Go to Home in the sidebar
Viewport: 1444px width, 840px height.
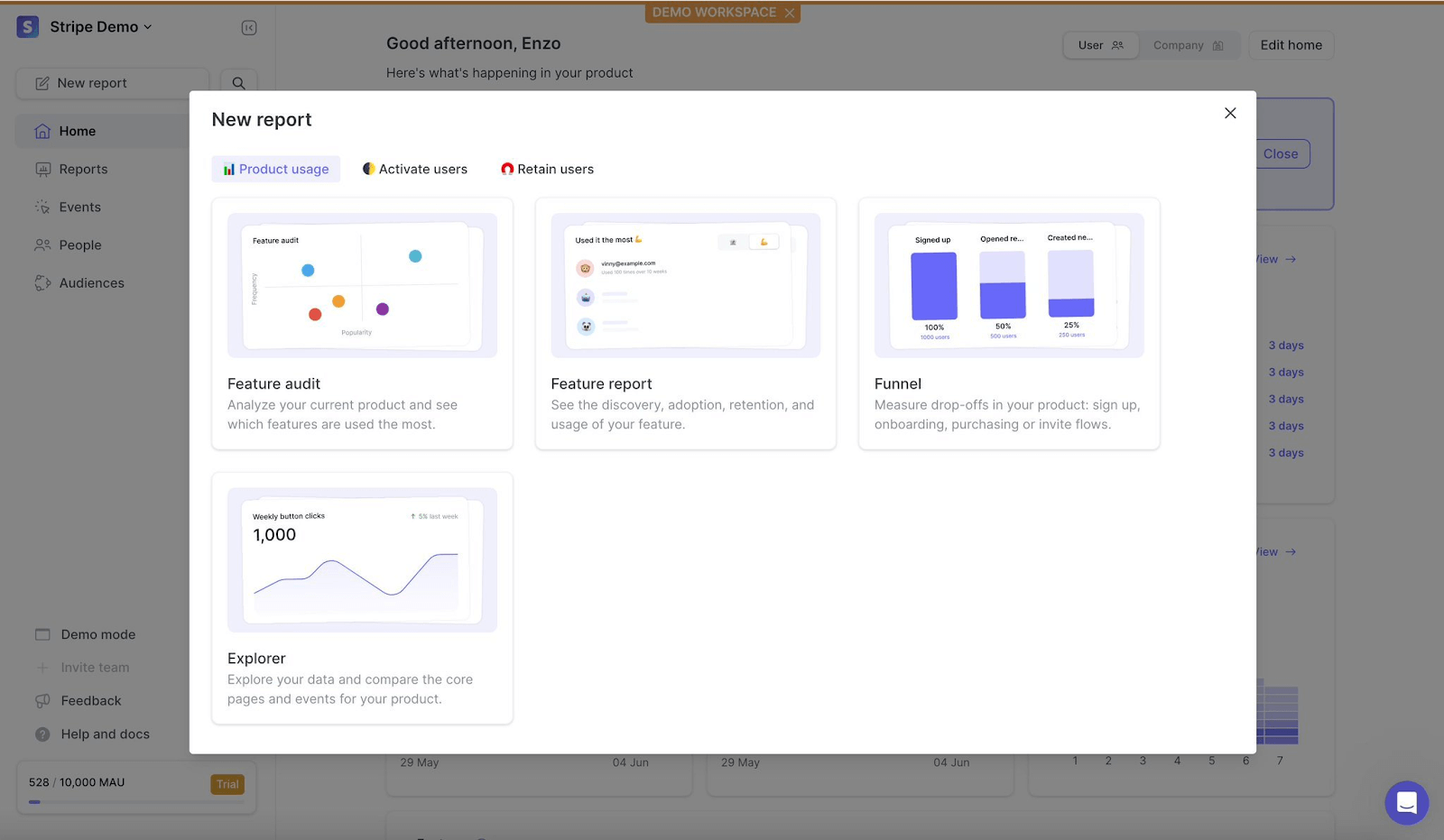tap(78, 131)
